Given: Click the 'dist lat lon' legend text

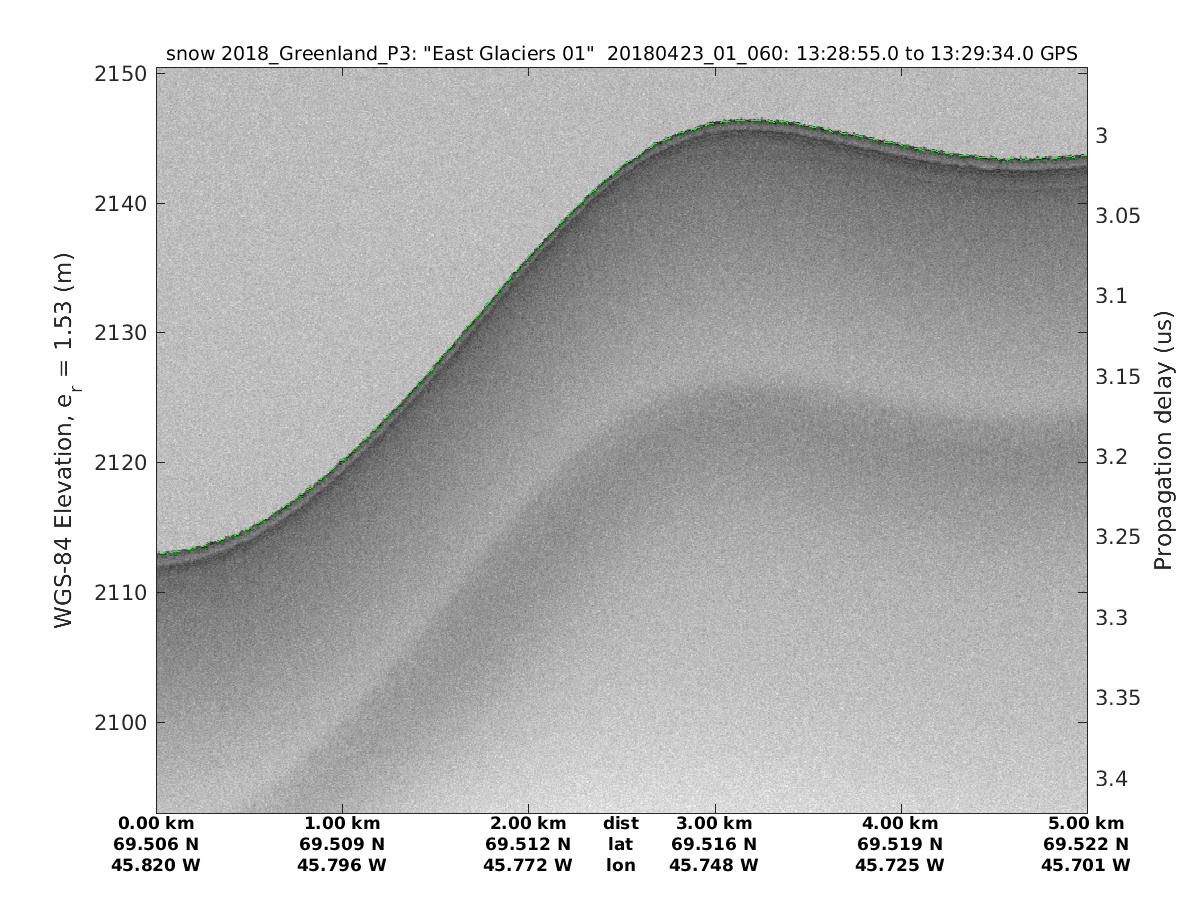Looking at the screenshot, I should [x=620, y=843].
